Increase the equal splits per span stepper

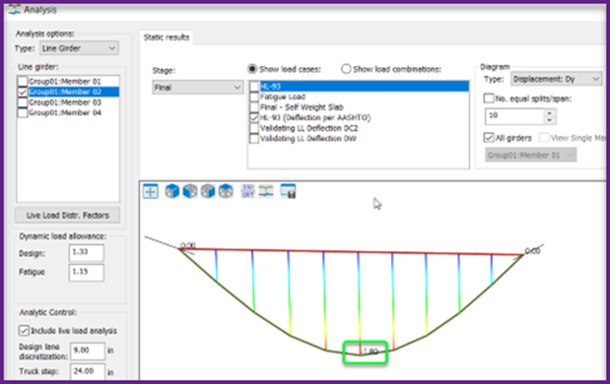(549, 113)
